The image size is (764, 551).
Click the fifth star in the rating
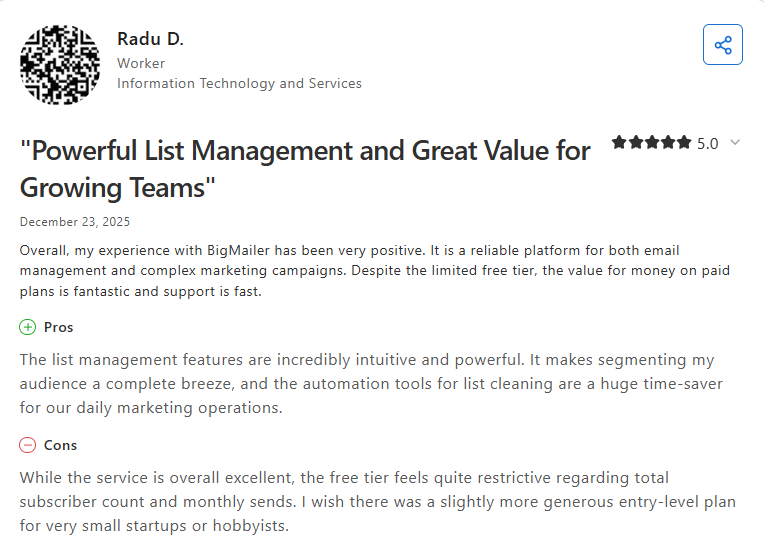[x=684, y=143]
